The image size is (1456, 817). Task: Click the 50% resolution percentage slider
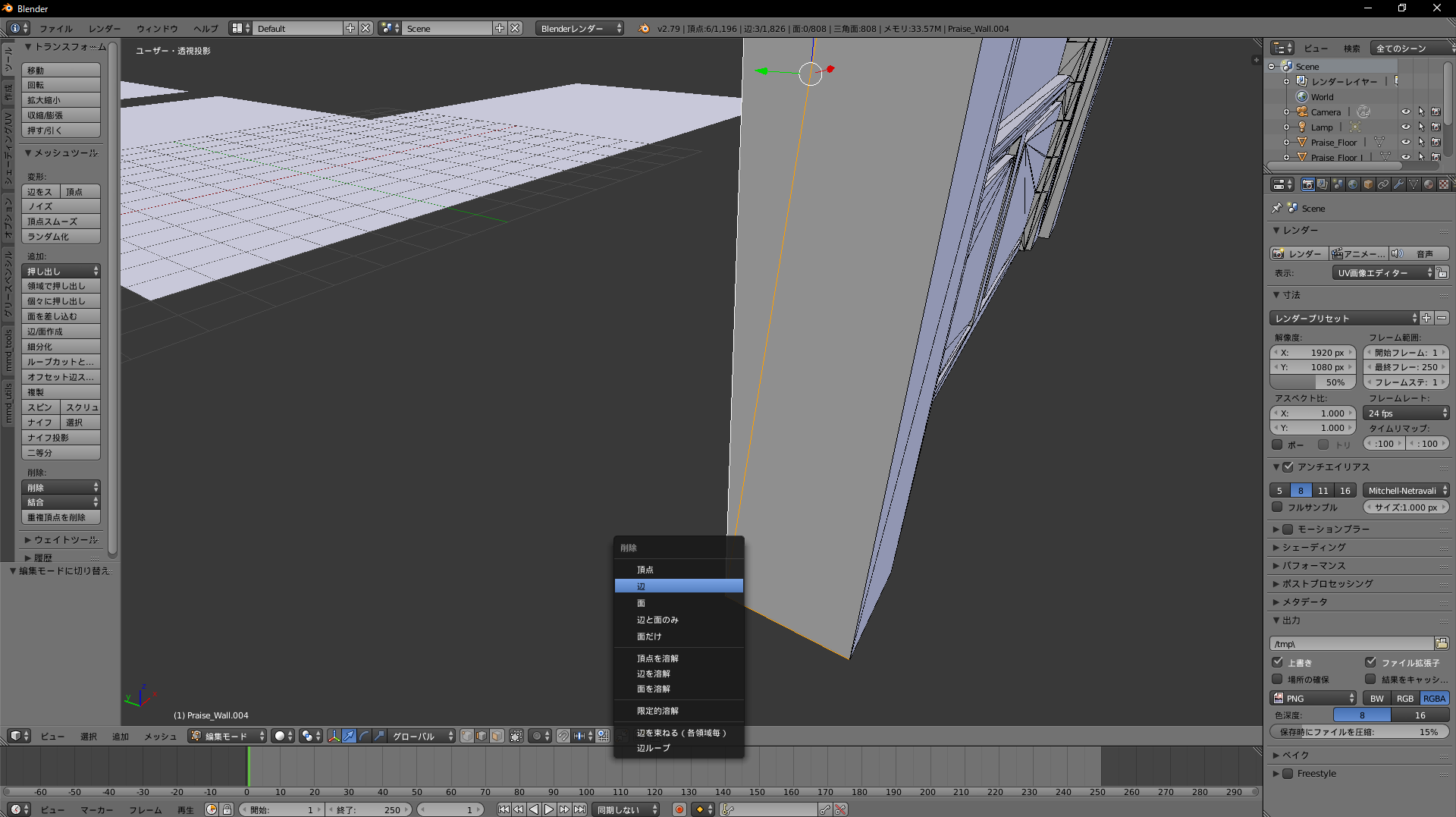1313,382
